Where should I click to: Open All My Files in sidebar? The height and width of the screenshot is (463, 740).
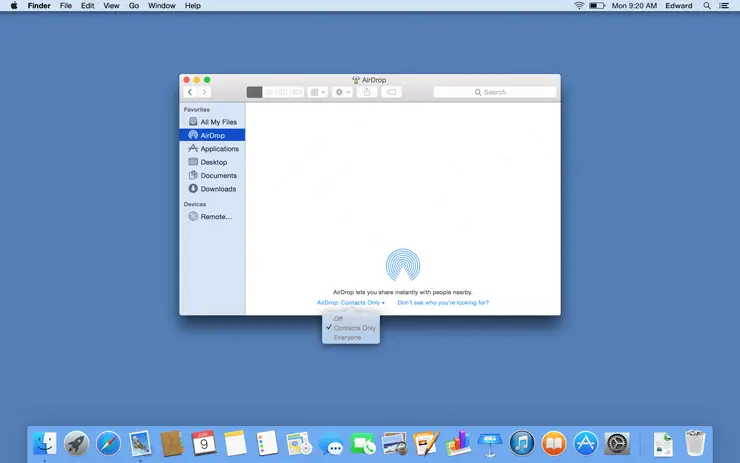pyautogui.click(x=212, y=122)
